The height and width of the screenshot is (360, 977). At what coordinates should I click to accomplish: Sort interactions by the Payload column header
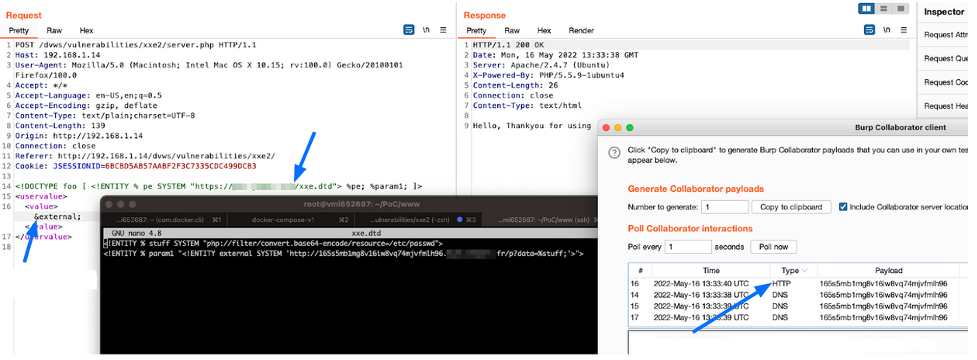pyautogui.click(x=888, y=270)
